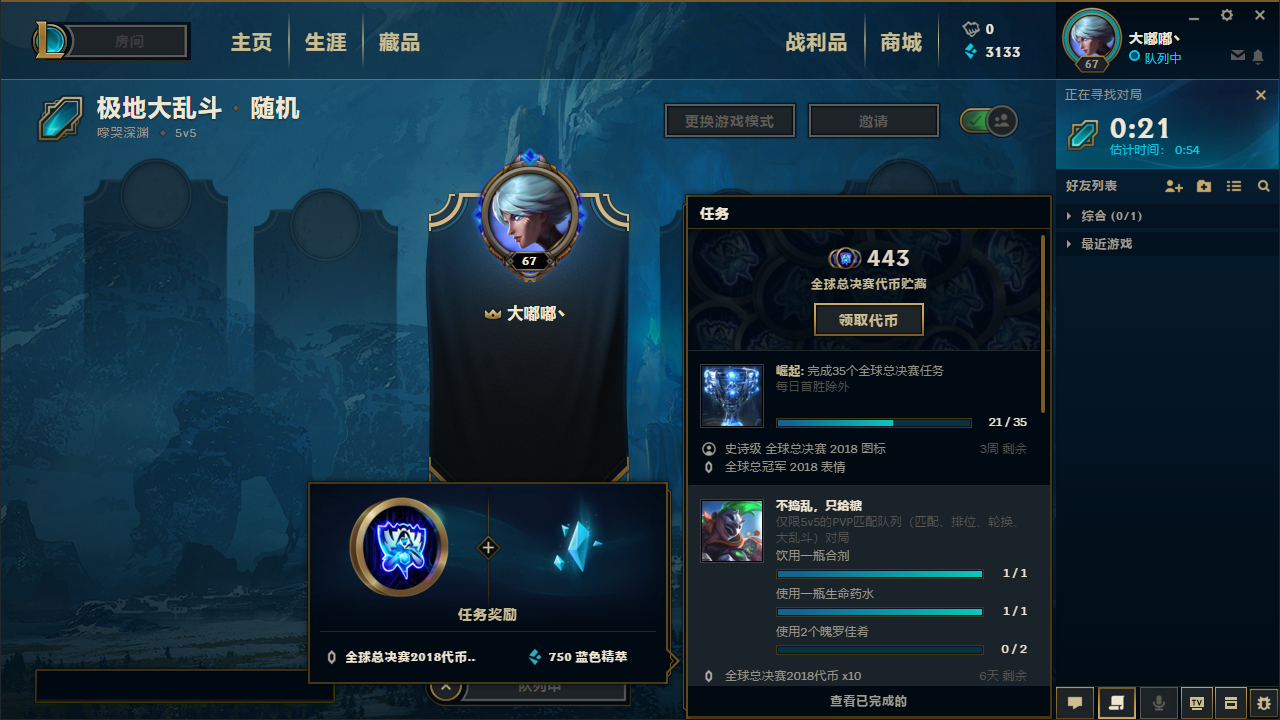Expand panel with up arrow button
This screenshot has height=720, width=1280.
pos(445,688)
